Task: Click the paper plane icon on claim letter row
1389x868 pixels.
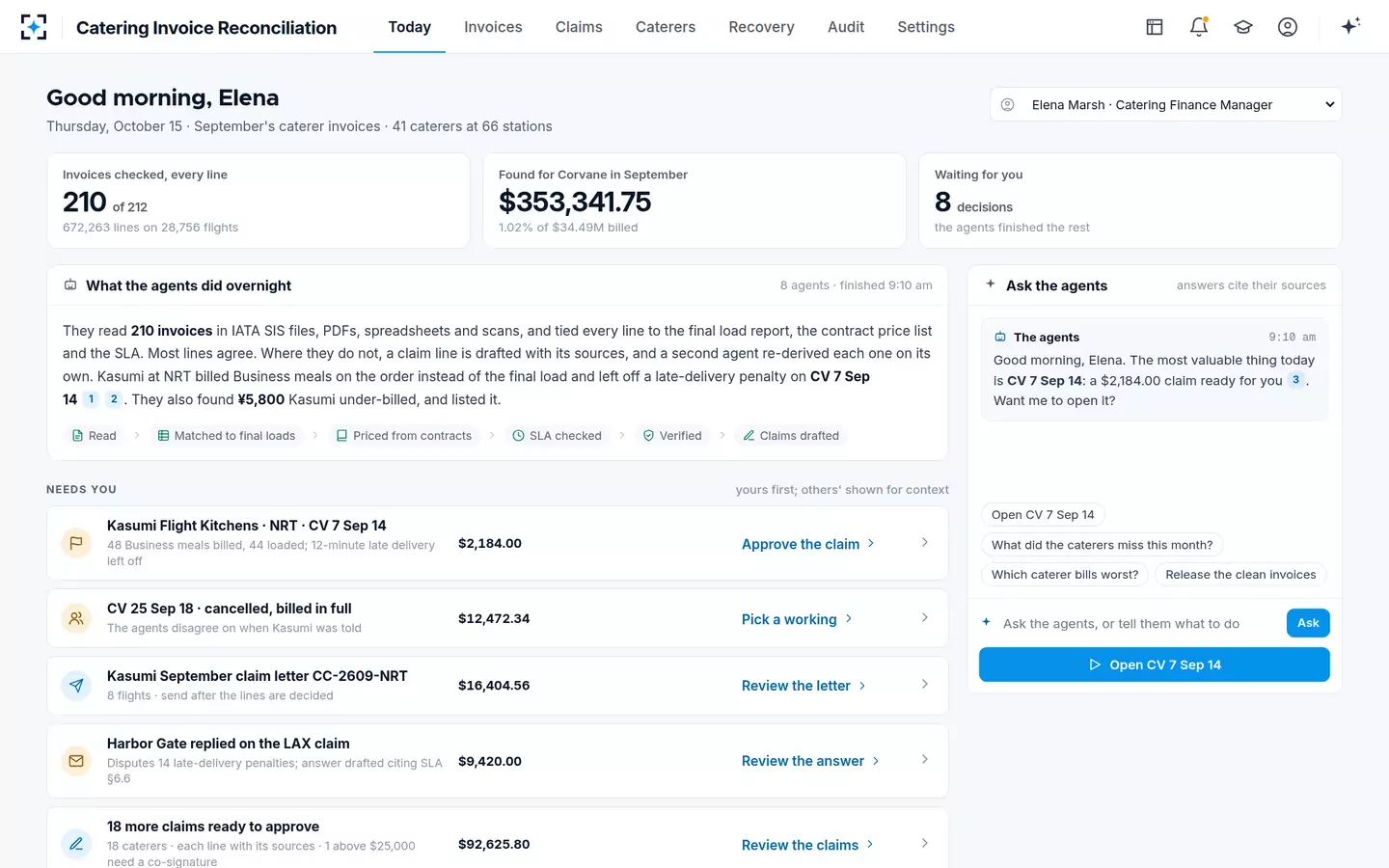Action: coord(76,686)
